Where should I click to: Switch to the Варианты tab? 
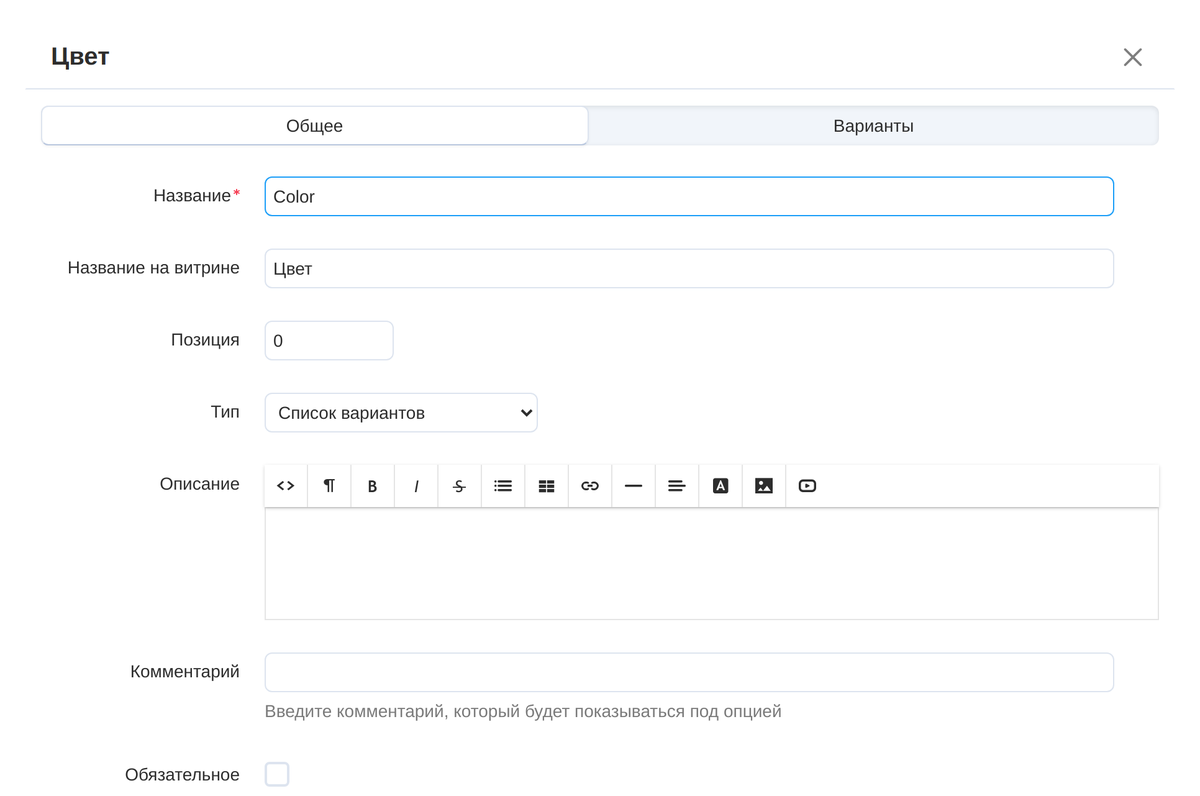(873, 126)
